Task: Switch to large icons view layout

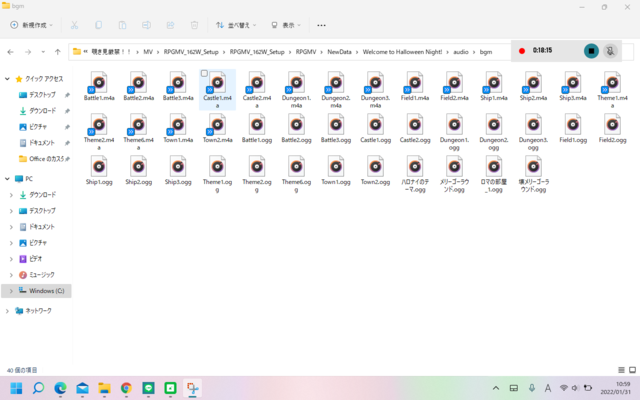Action: [632, 370]
